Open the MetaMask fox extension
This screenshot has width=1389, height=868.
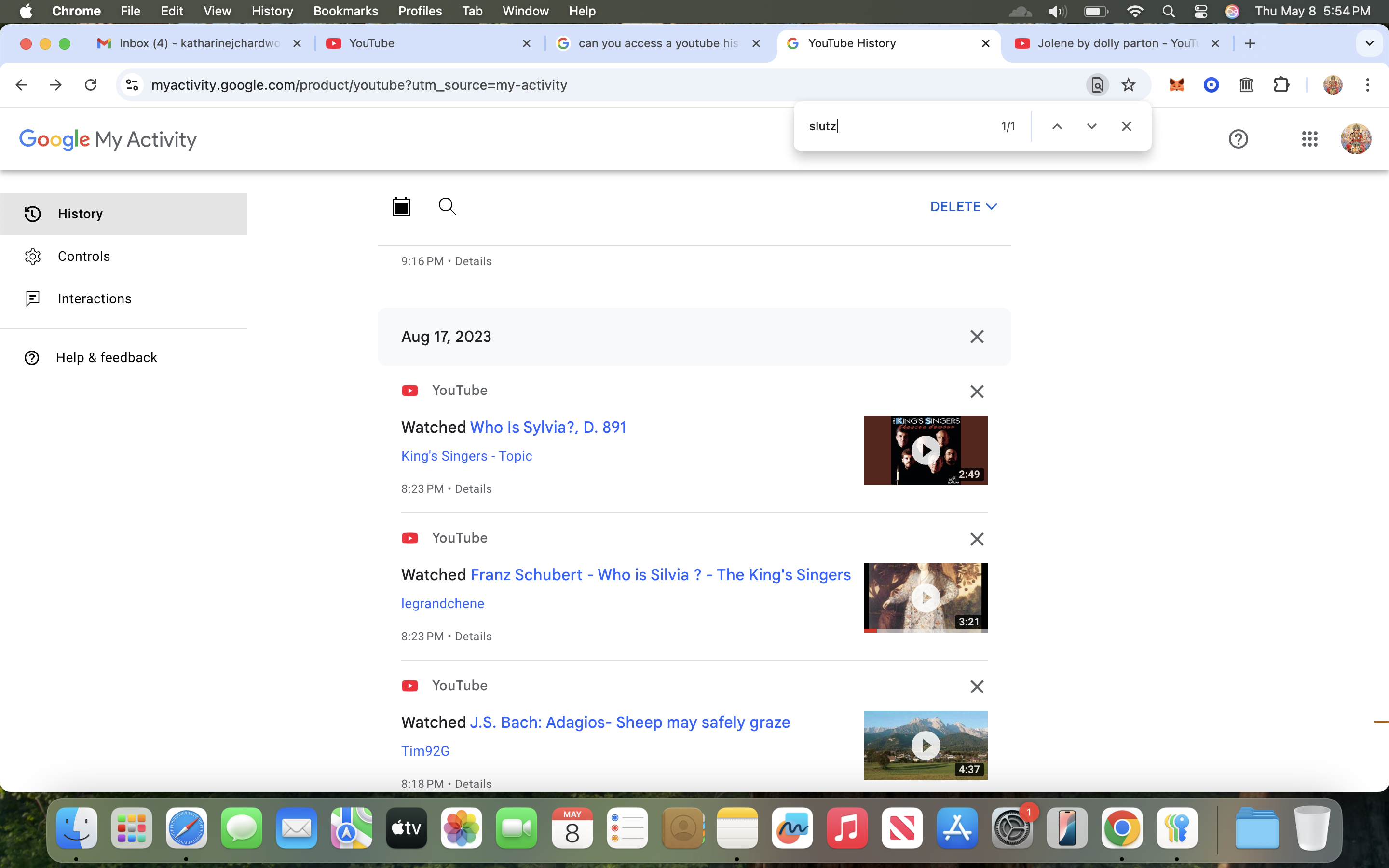coord(1177,85)
